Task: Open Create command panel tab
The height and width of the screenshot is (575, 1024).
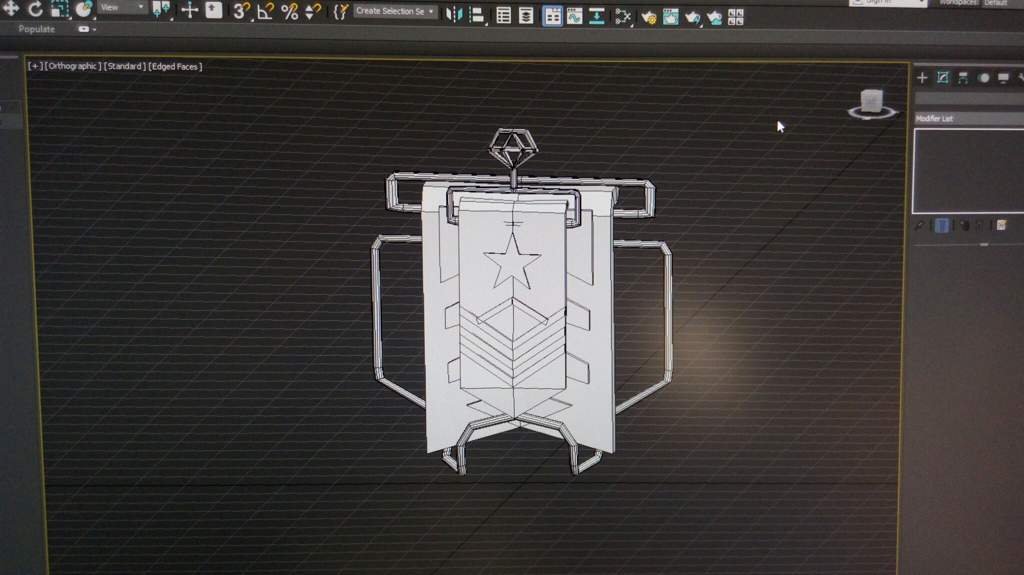Action: pos(922,78)
